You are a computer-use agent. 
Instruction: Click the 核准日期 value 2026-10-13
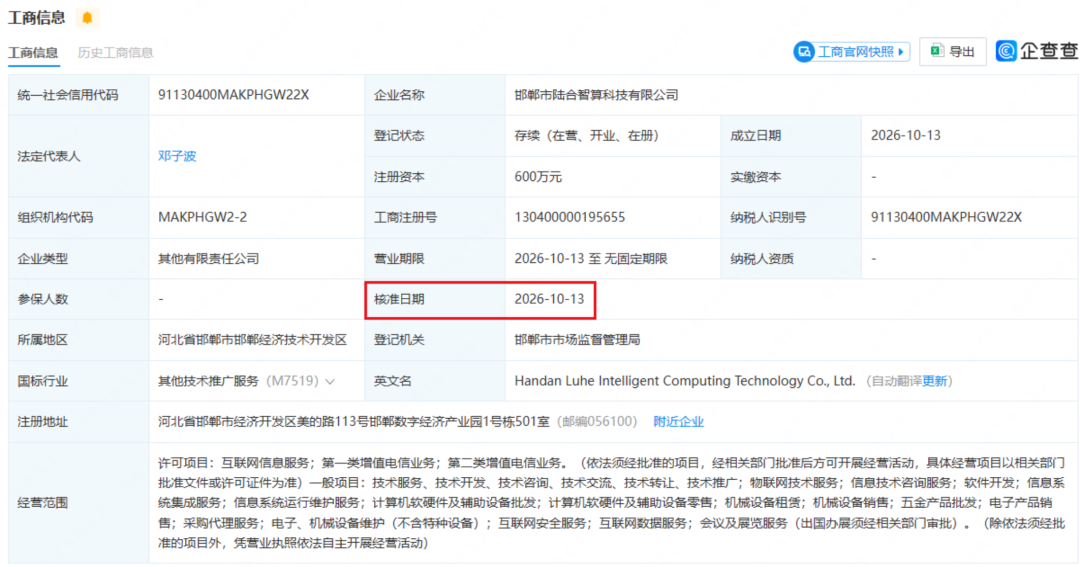549,299
